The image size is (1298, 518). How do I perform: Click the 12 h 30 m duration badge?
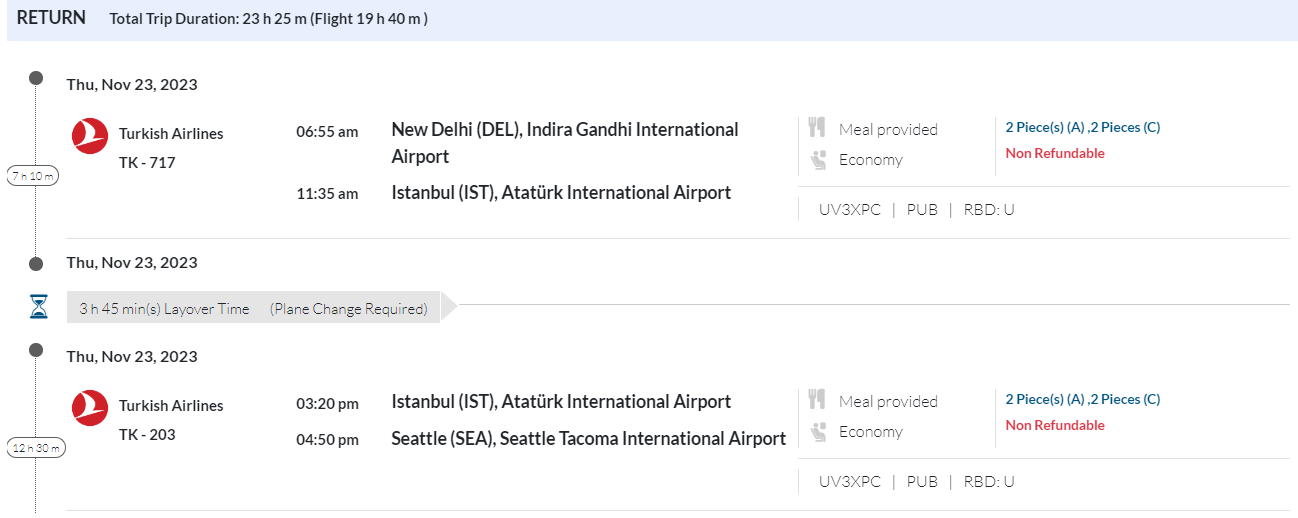[x=36, y=448]
